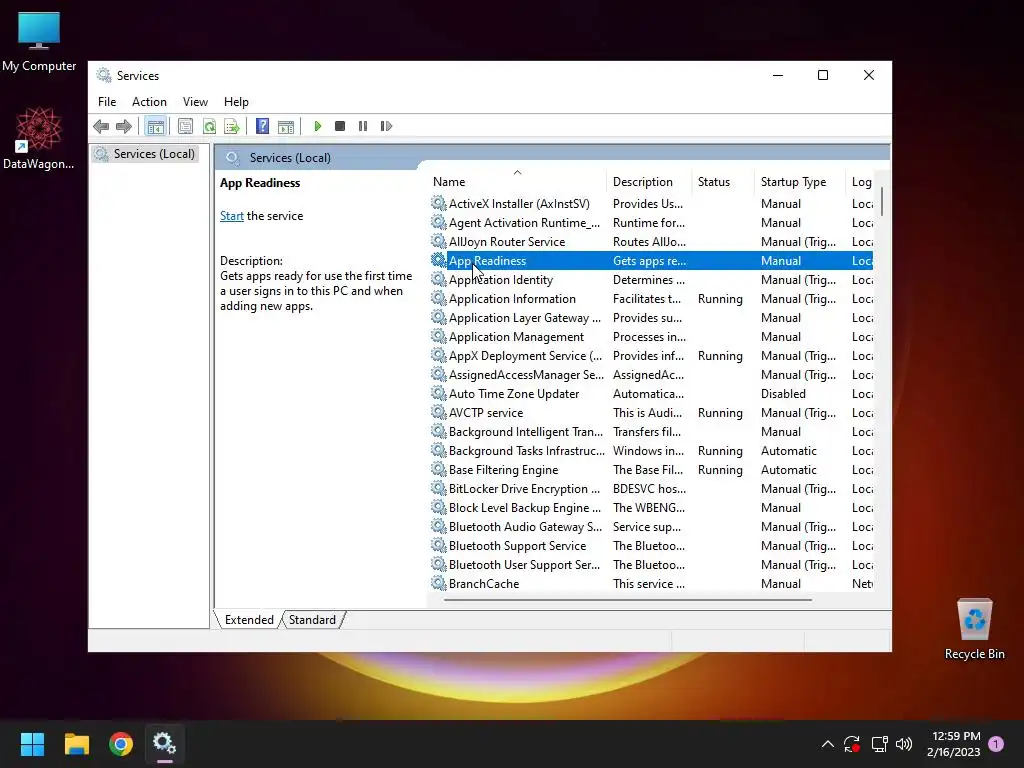The image size is (1024, 768).
Task: Click the Stop Service square icon
Action: [340, 126]
